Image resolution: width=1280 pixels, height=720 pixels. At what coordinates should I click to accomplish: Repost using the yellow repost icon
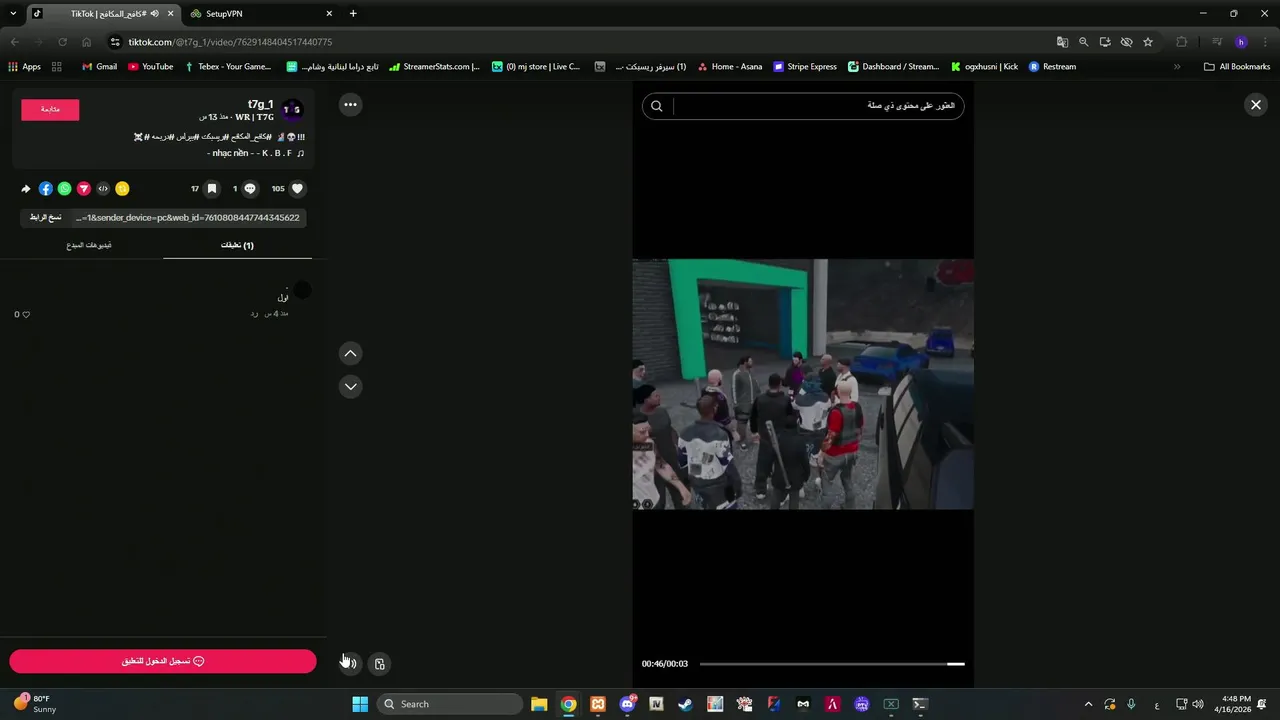click(x=122, y=188)
